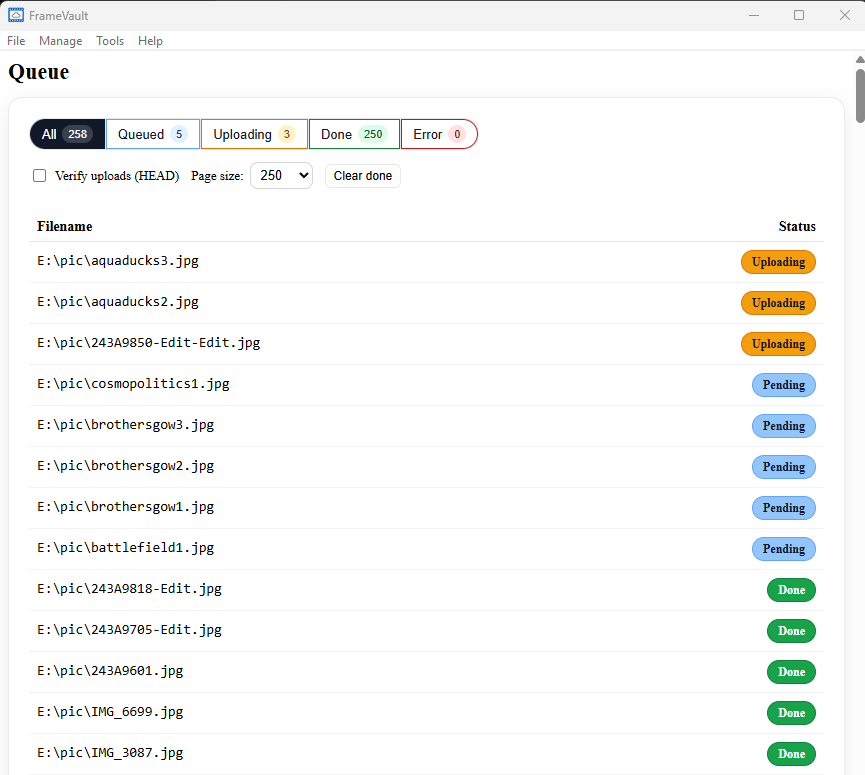Click Pending badge for cosmopolitics1.jpg
The image size is (865, 775).
tap(783, 385)
